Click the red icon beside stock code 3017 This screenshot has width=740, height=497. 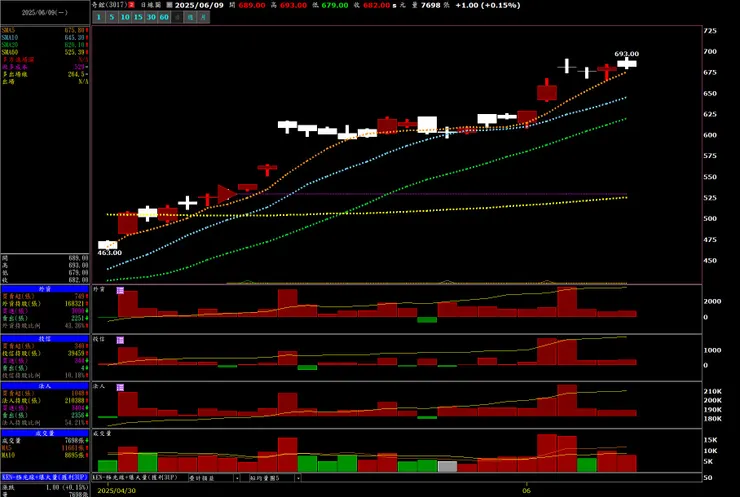[x=131, y=5]
